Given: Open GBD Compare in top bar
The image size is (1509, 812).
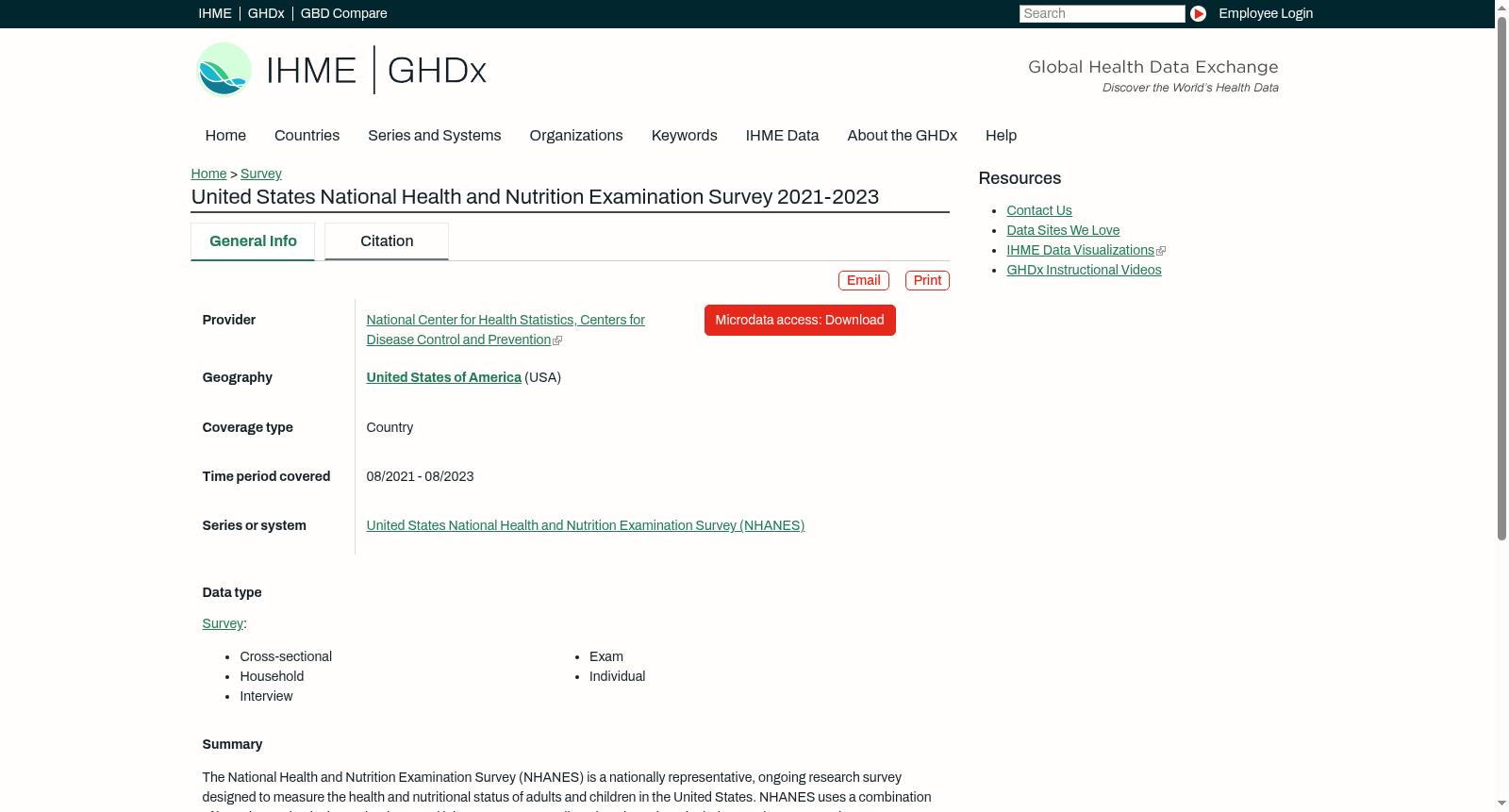Looking at the screenshot, I should pos(343,13).
